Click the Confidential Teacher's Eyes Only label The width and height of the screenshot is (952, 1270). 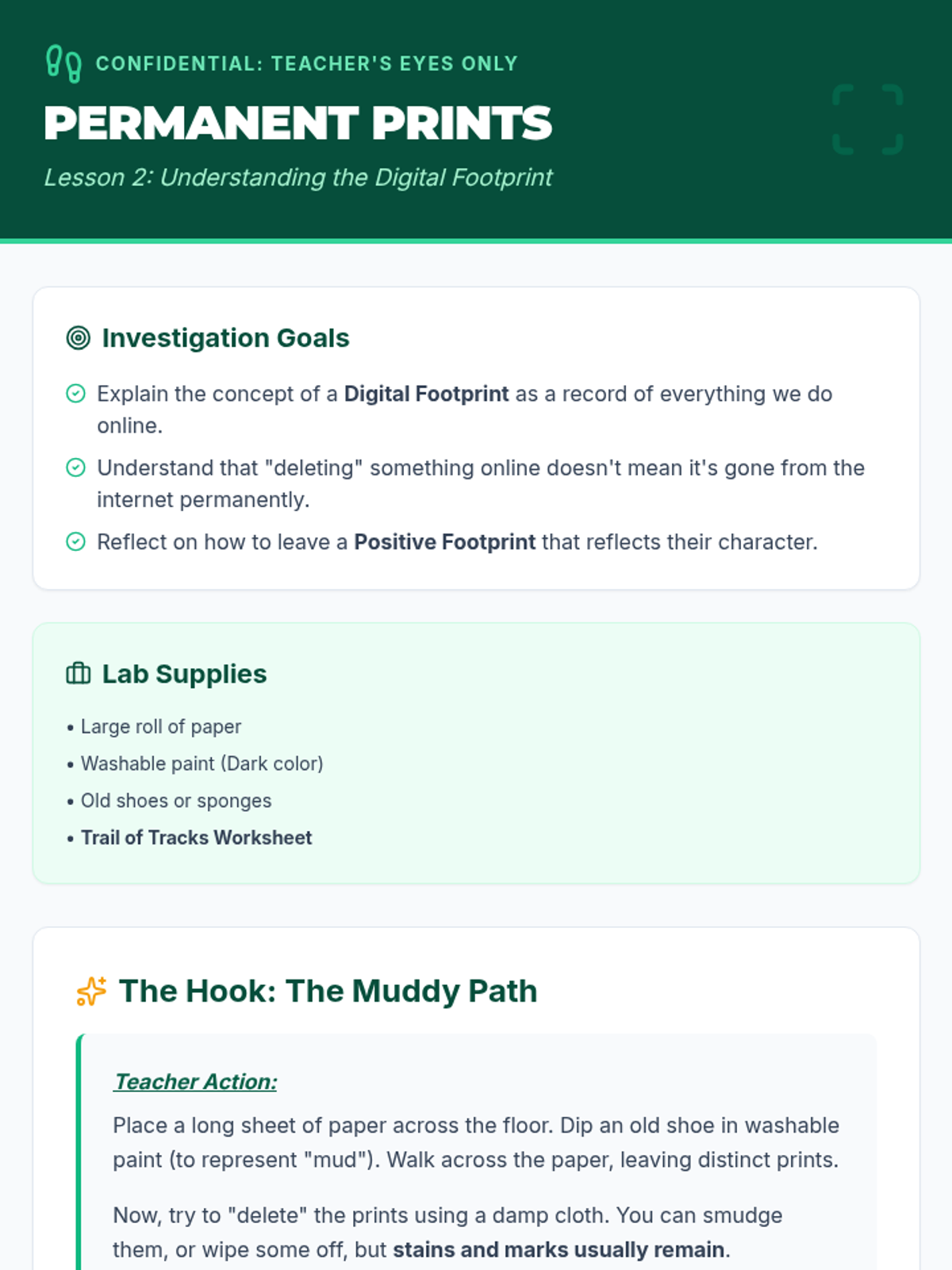click(x=306, y=63)
